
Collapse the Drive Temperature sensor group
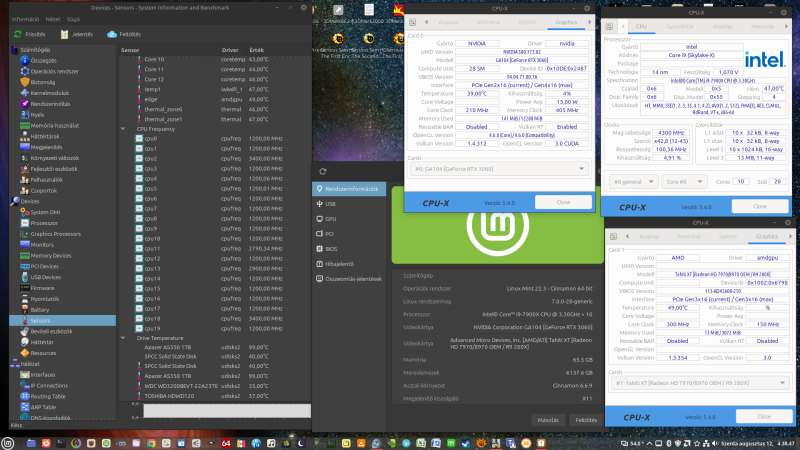click(123, 338)
